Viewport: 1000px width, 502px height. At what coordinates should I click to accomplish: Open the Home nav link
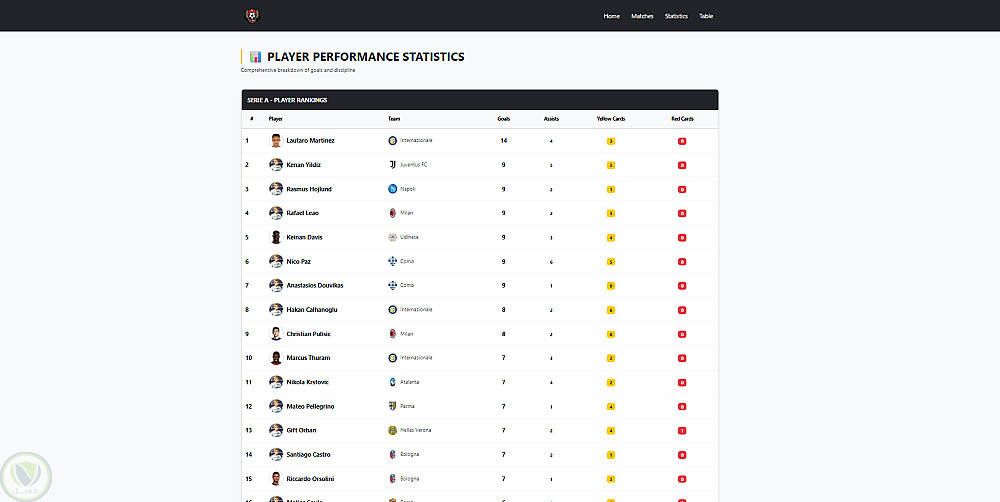pyautogui.click(x=612, y=16)
